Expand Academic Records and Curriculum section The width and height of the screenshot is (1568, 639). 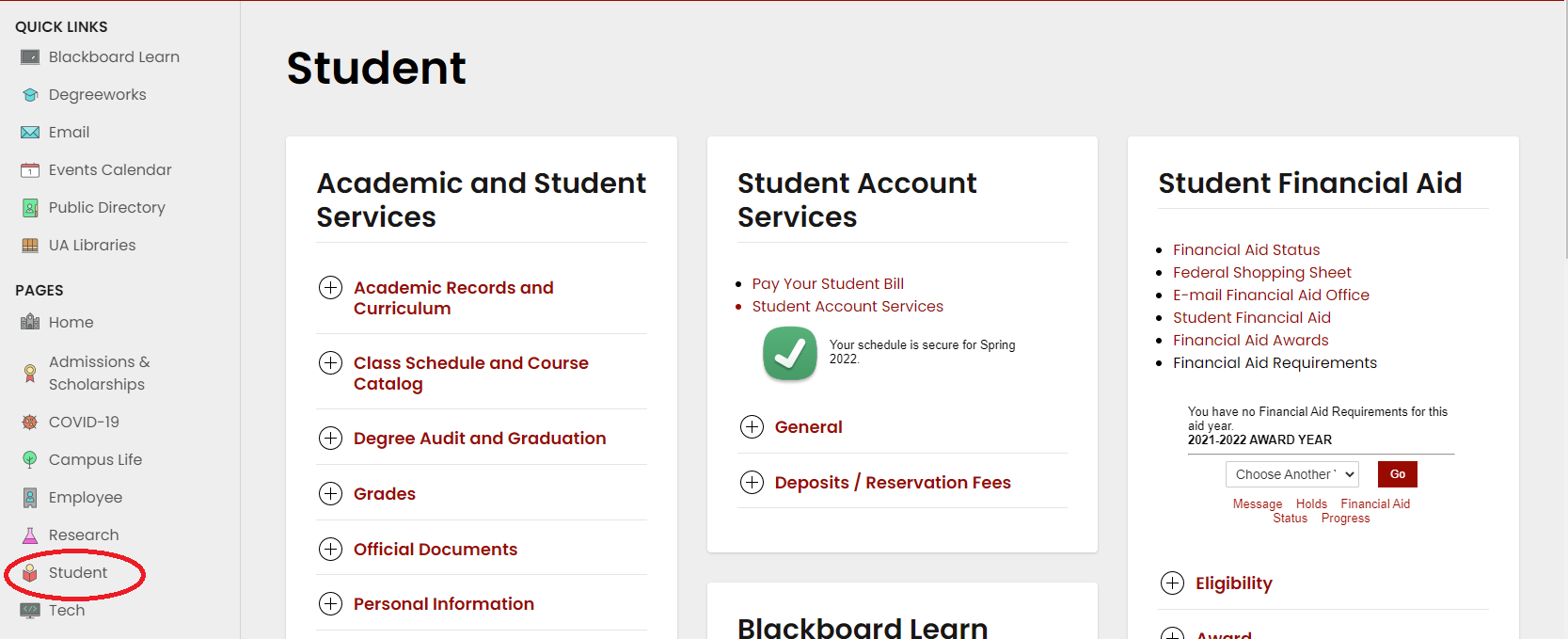point(330,288)
